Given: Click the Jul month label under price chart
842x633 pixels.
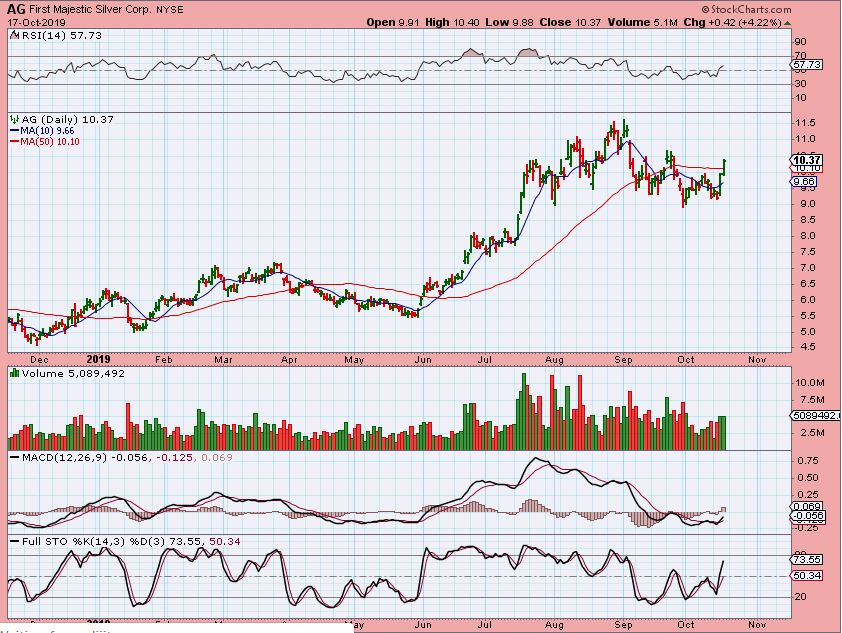Looking at the screenshot, I should click(485, 360).
